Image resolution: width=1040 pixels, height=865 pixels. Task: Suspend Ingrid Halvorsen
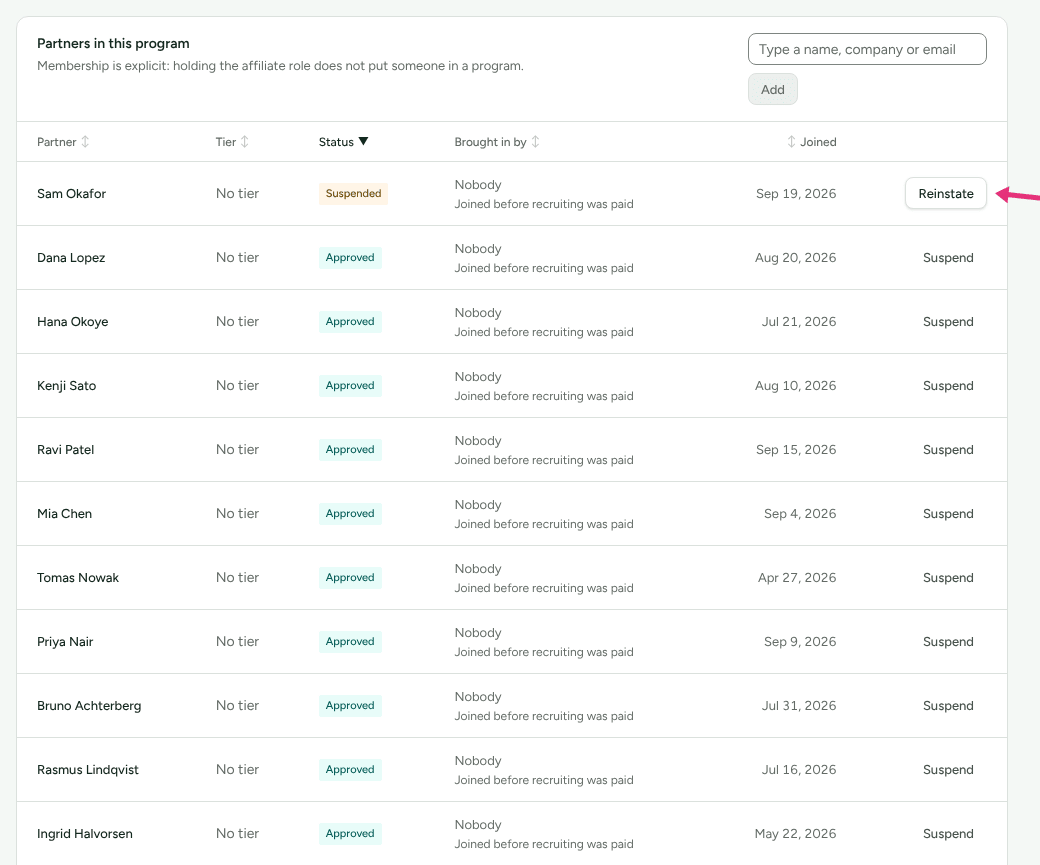coord(948,834)
